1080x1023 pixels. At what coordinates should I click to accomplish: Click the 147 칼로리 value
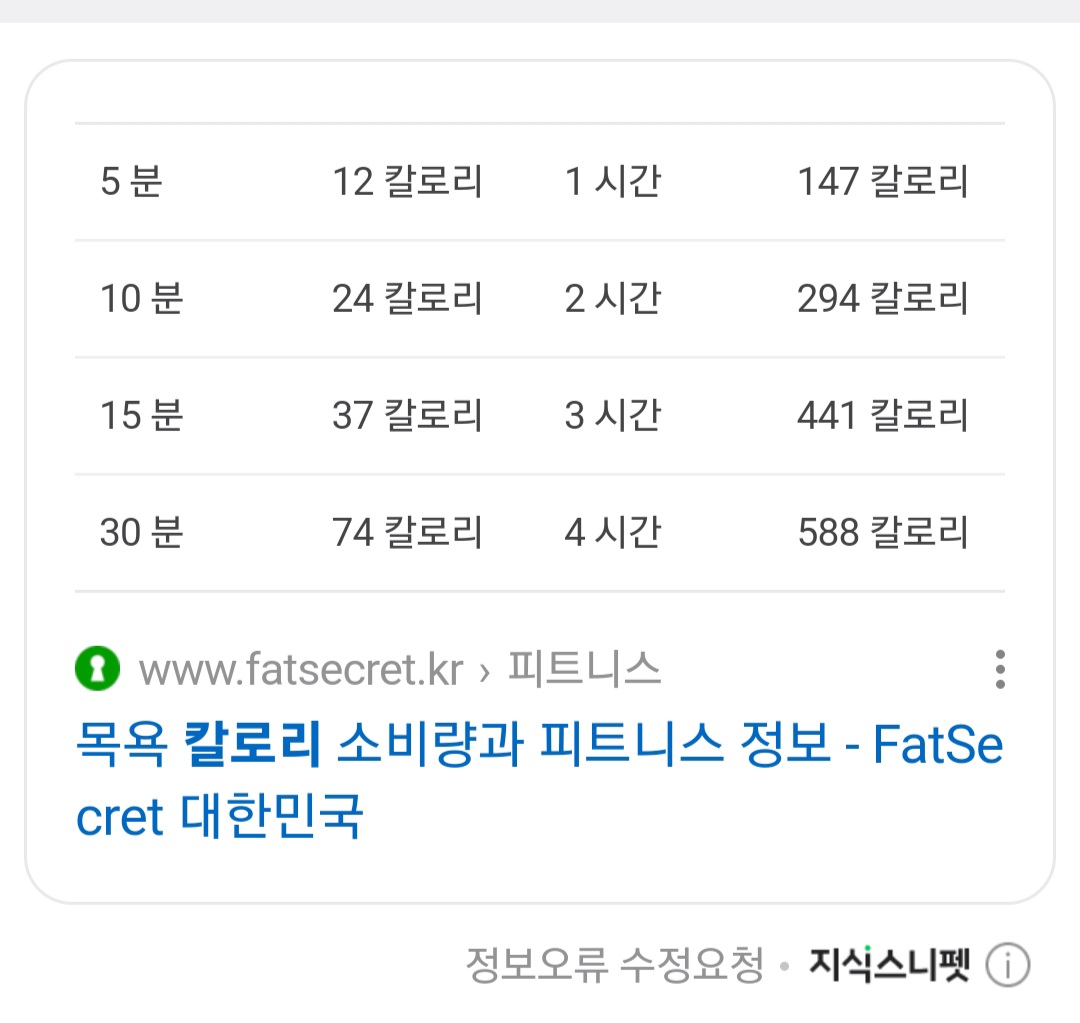[882, 182]
